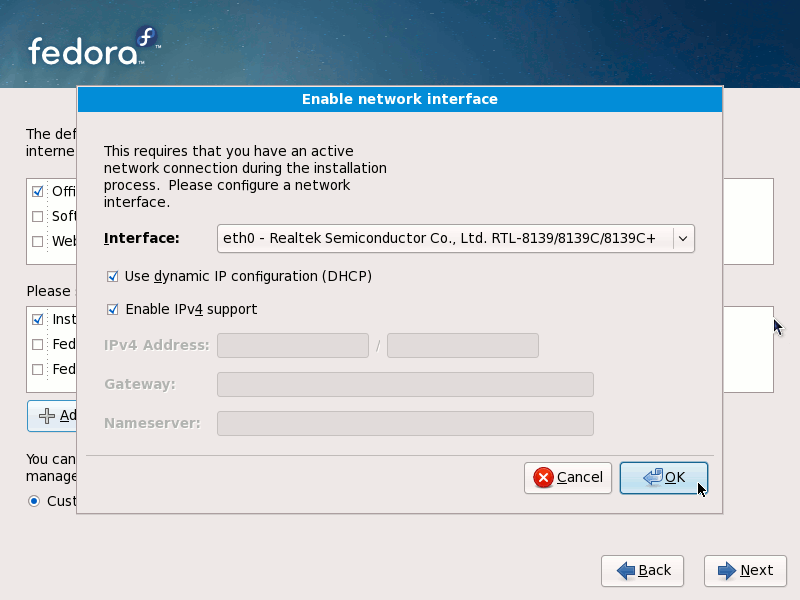
Task: Click the IPv4 netmask field after the slash
Action: (463, 345)
